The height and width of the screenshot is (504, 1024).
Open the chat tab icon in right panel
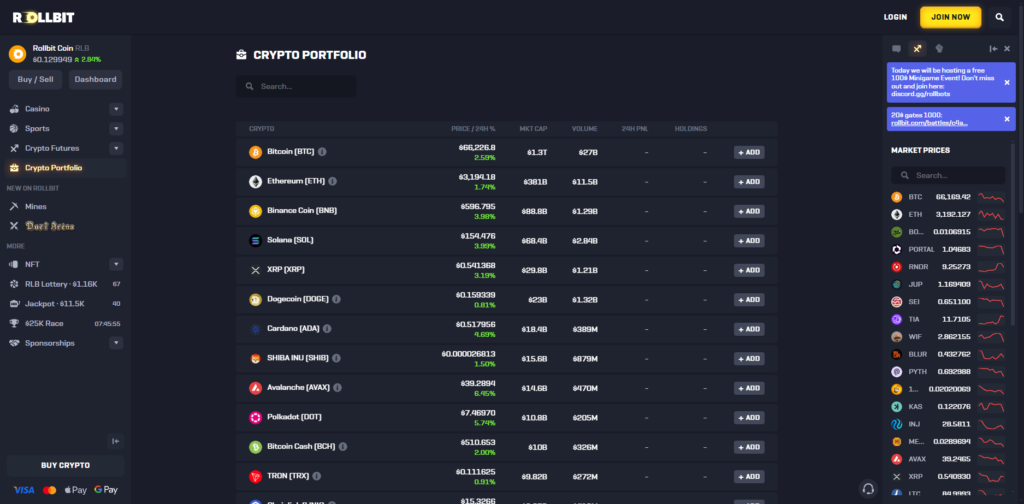897,48
